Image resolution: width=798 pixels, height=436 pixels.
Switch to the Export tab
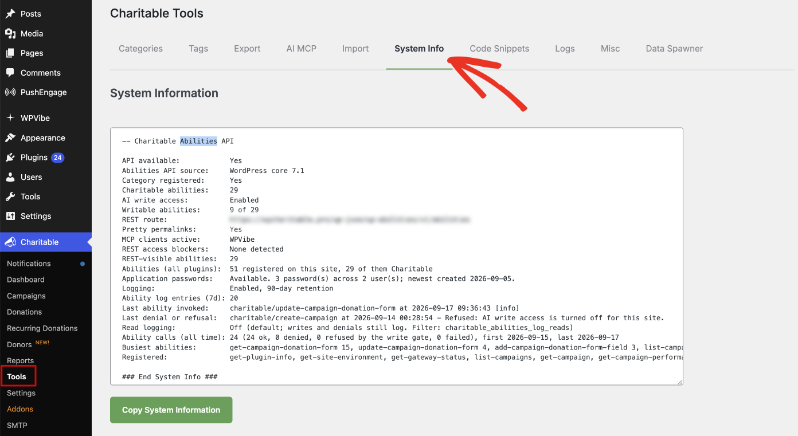click(247, 49)
